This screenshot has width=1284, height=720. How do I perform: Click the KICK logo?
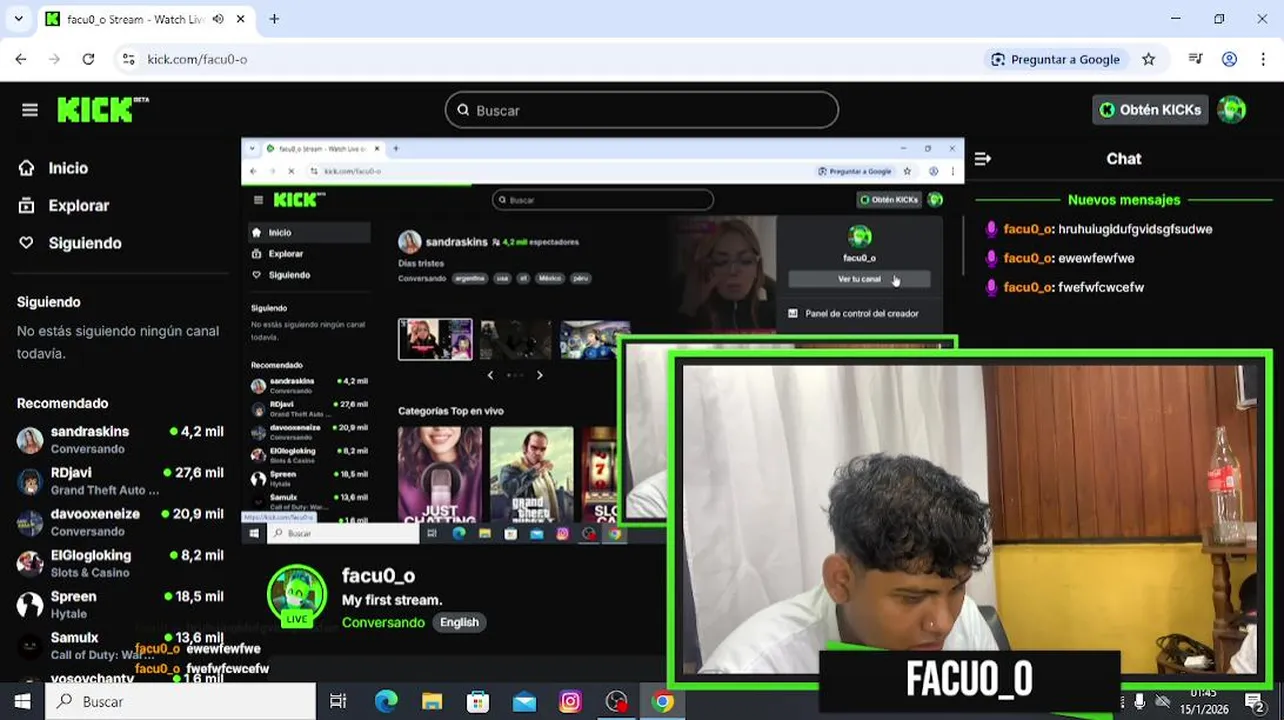[102, 109]
